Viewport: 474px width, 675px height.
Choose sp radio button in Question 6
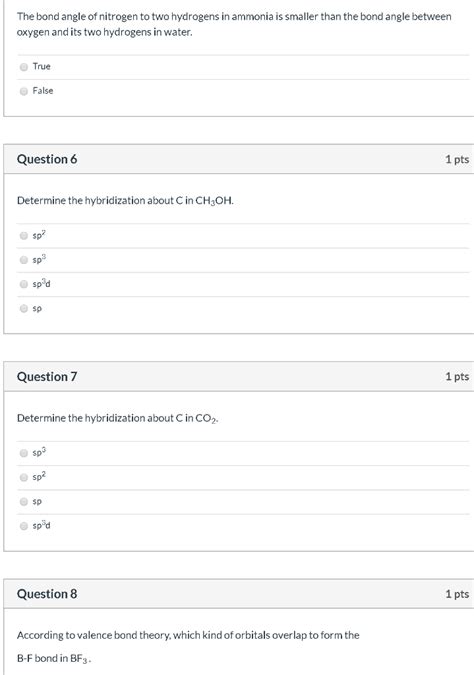tap(24, 308)
